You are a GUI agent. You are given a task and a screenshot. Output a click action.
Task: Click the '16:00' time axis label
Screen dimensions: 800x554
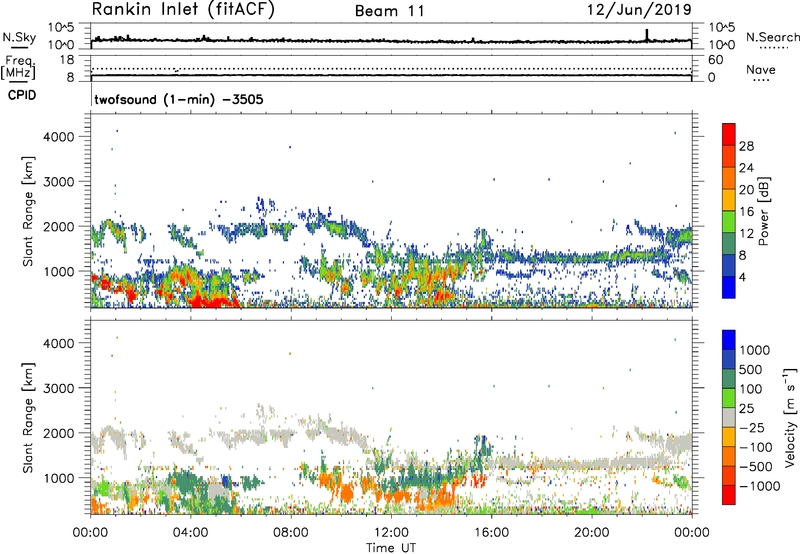(x=491, y=533)
